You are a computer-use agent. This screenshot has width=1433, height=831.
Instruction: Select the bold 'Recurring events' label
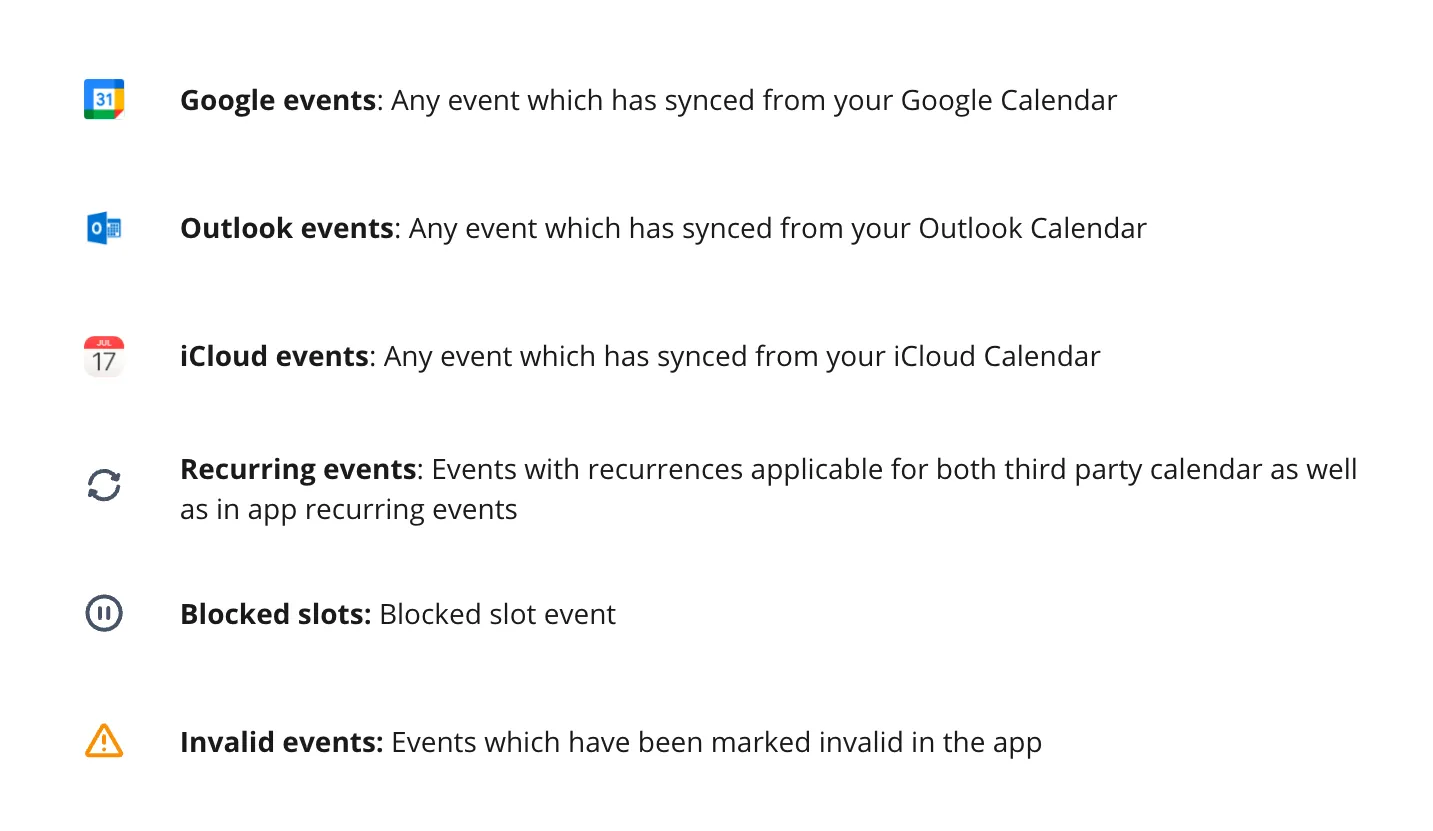(298, 469)
